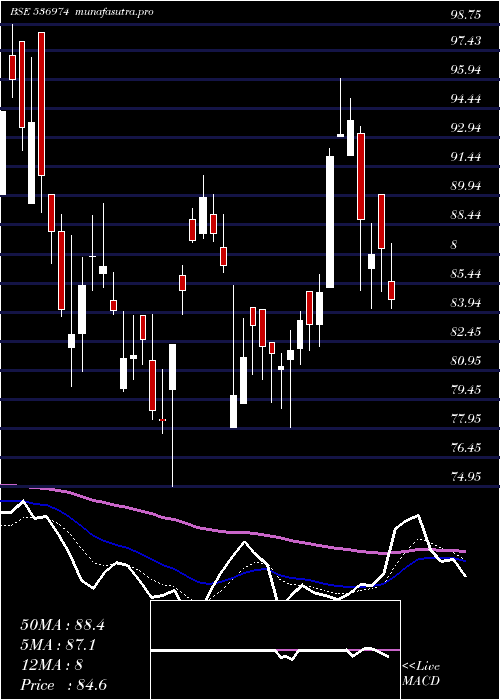Select the 80.95 price axis label

(x=466, y=361)
